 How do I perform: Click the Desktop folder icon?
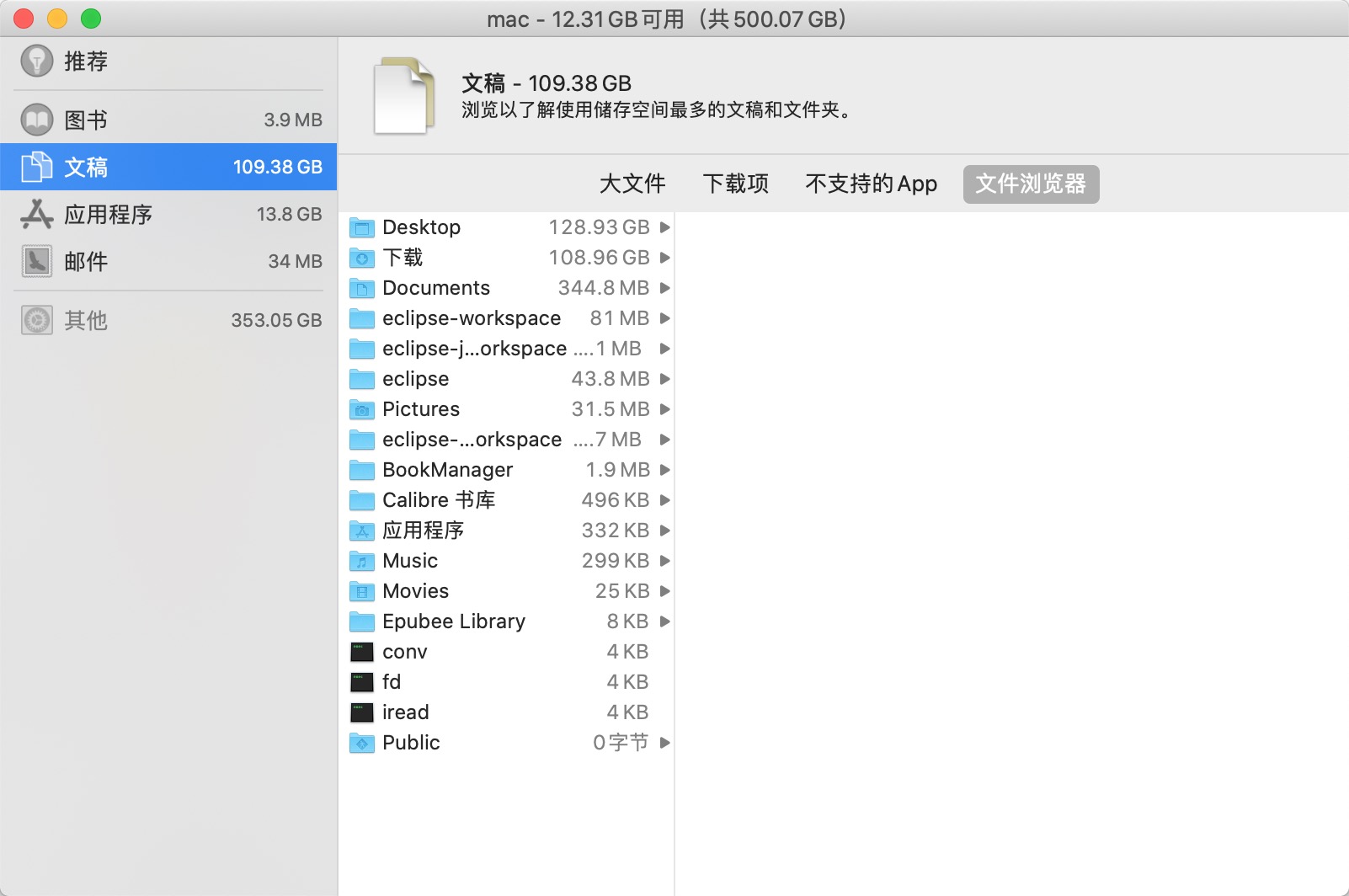point(362,227)
